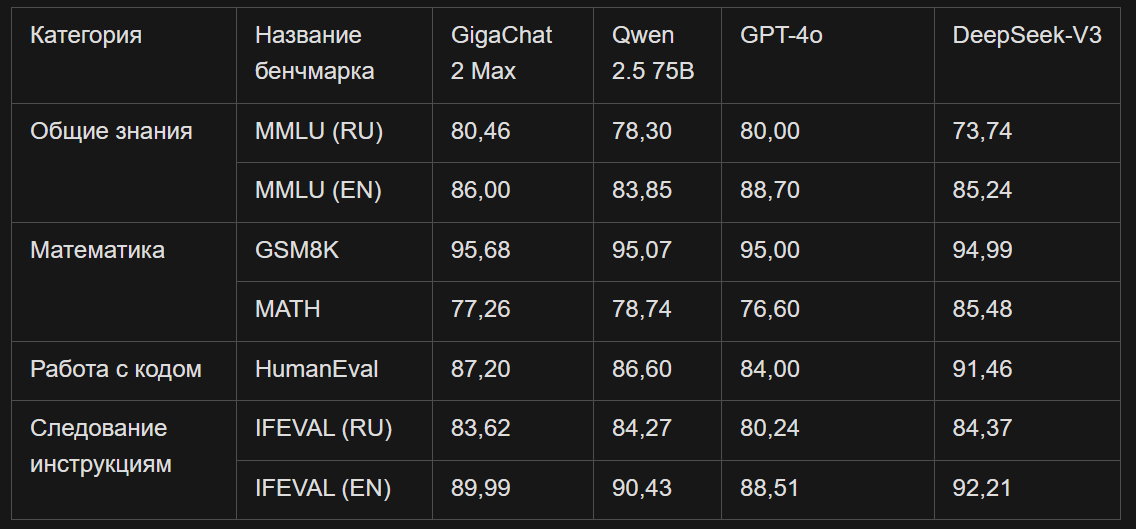Click the IFEVAL (EN) row label
The height and width of the screenshot is (529, 1136).
334,489
